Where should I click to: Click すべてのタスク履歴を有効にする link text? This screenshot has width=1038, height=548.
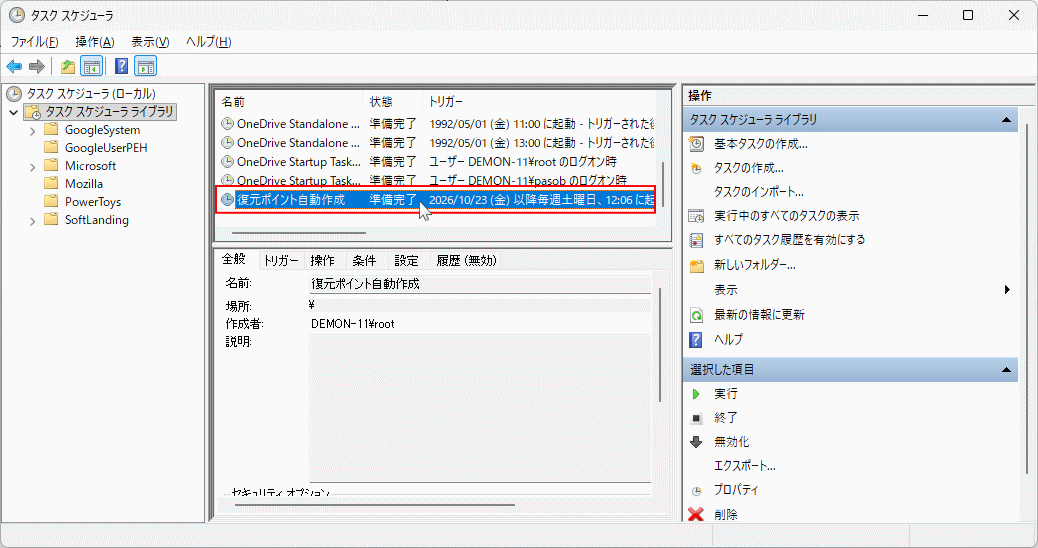[789, 240]
